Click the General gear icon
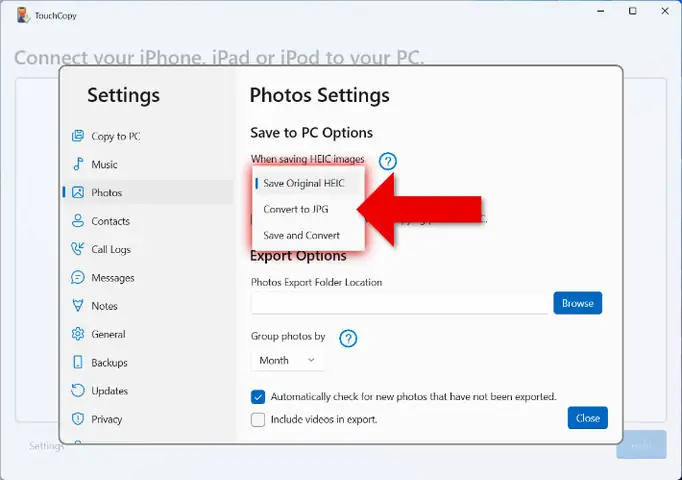Viewport: 682px width, 480px height. tap(77, 334)
